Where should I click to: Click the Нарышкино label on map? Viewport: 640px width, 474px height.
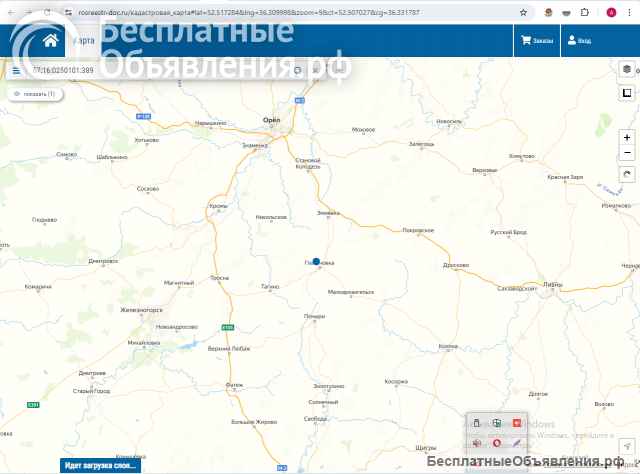click(210, 123)
